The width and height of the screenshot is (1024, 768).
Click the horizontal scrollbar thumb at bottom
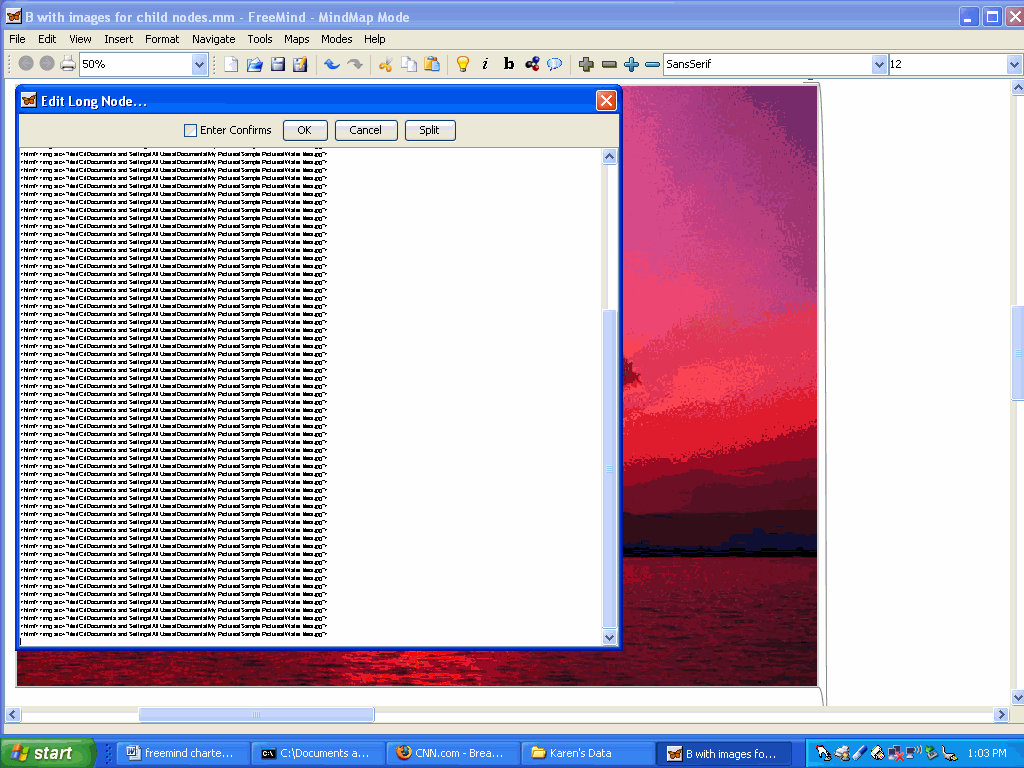(x=256, y=715)
